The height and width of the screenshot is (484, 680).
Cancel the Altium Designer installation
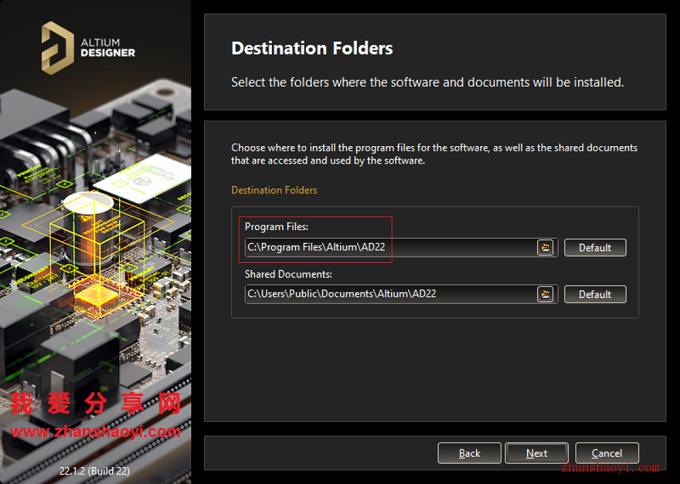pos(607,453)
